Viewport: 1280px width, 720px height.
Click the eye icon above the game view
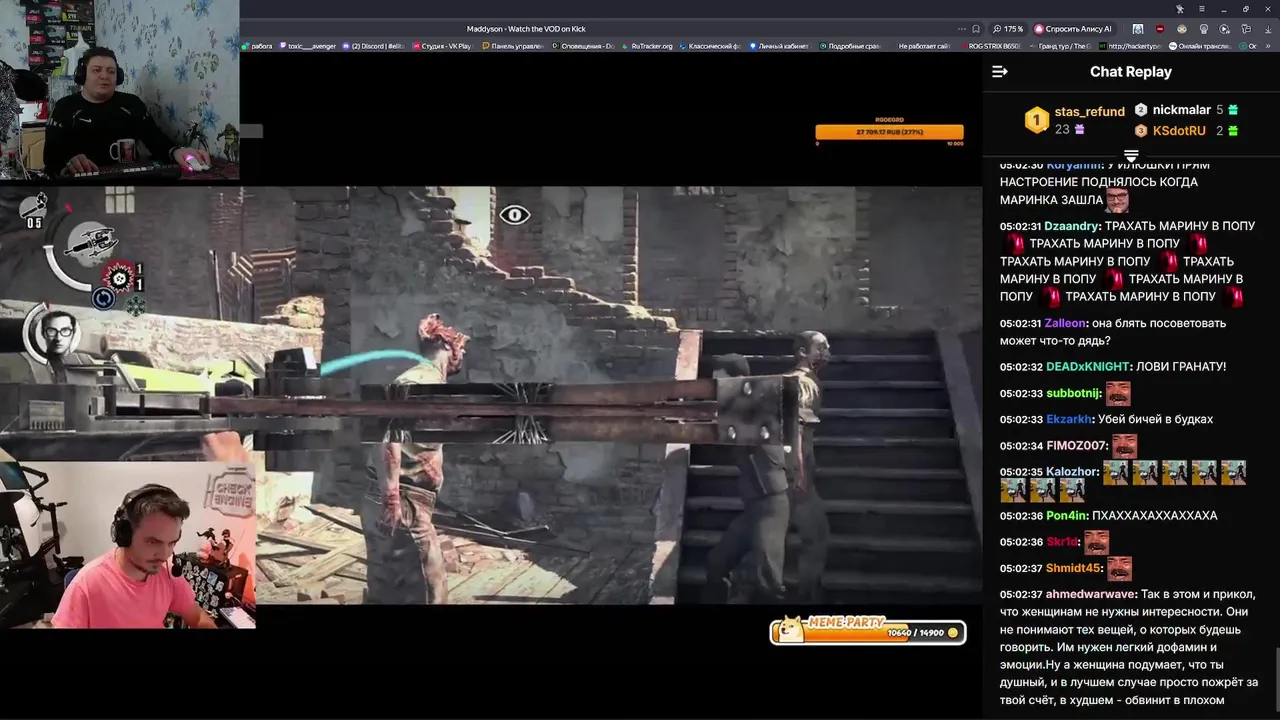(x=515, y=215)
